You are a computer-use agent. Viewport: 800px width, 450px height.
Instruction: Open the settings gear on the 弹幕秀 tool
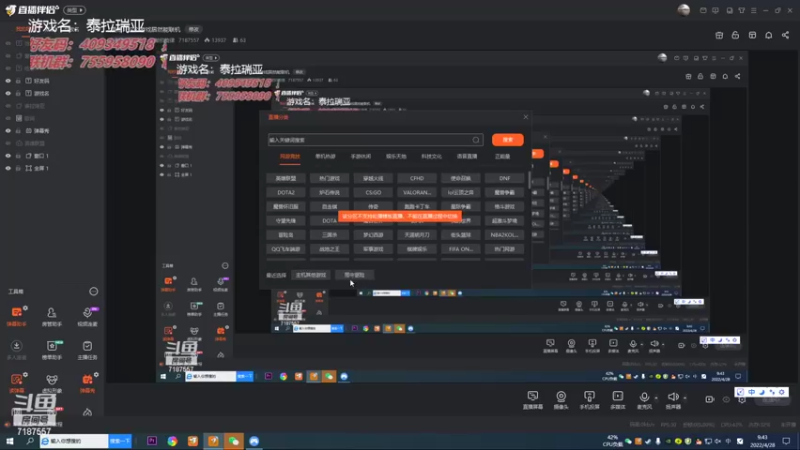click(x=96, y=375)
